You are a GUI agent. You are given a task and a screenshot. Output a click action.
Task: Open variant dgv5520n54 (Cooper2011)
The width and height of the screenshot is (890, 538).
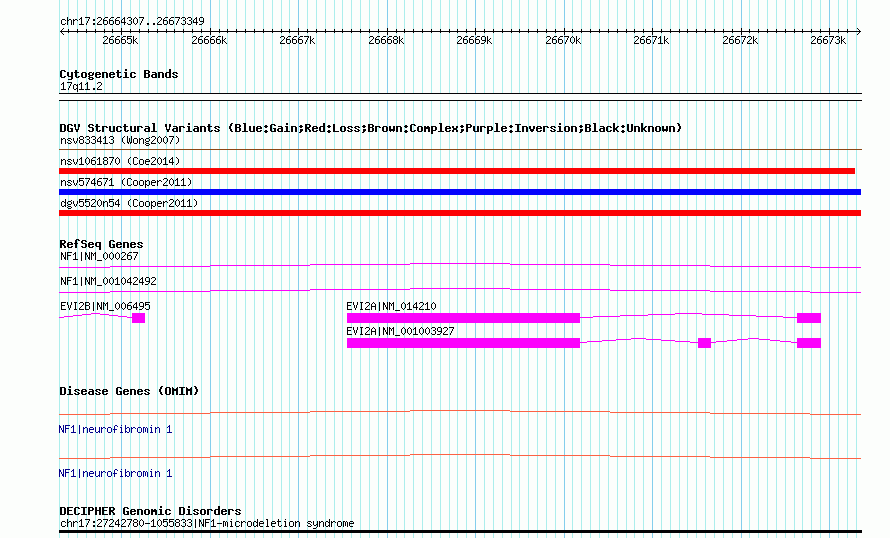coord(129,203)
